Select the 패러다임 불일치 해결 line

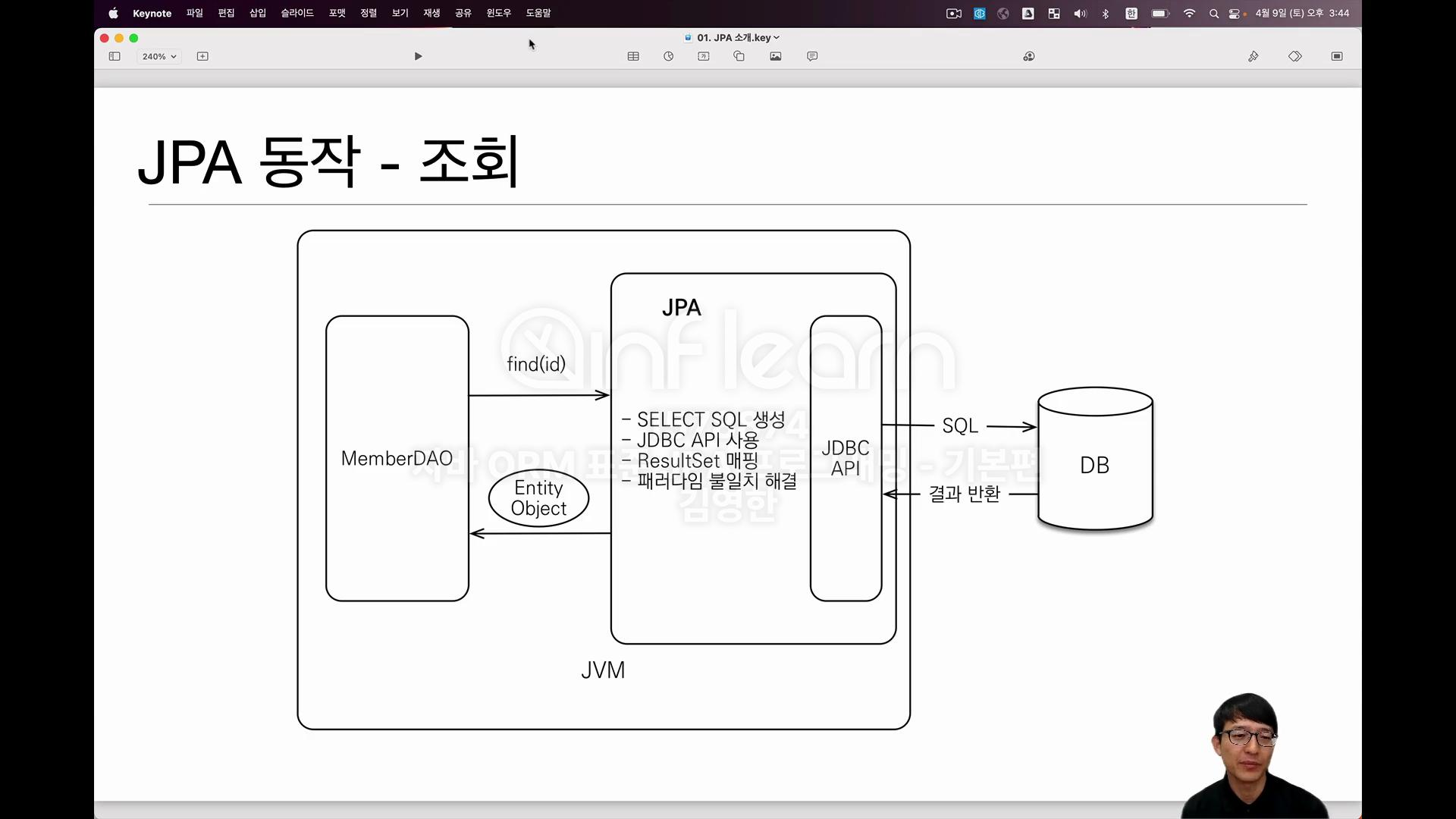(x=709, y=481)
